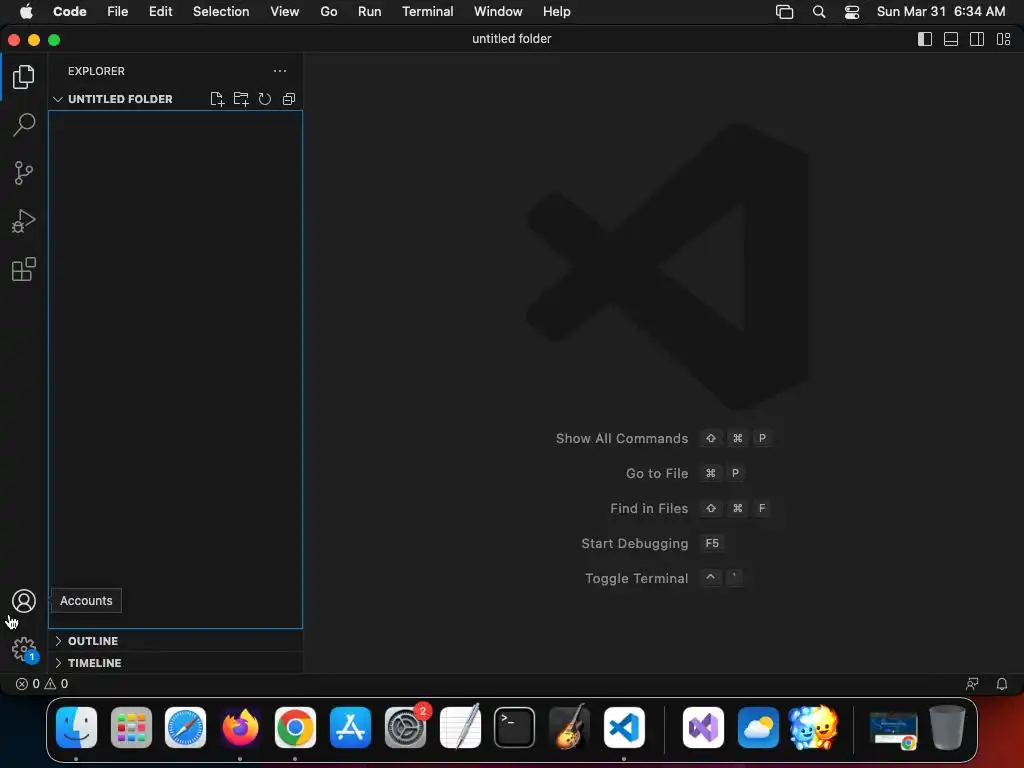This screenshot has width=1024, height=768.
Task: Open the Code application menu
Action: (x=70, y=12)
